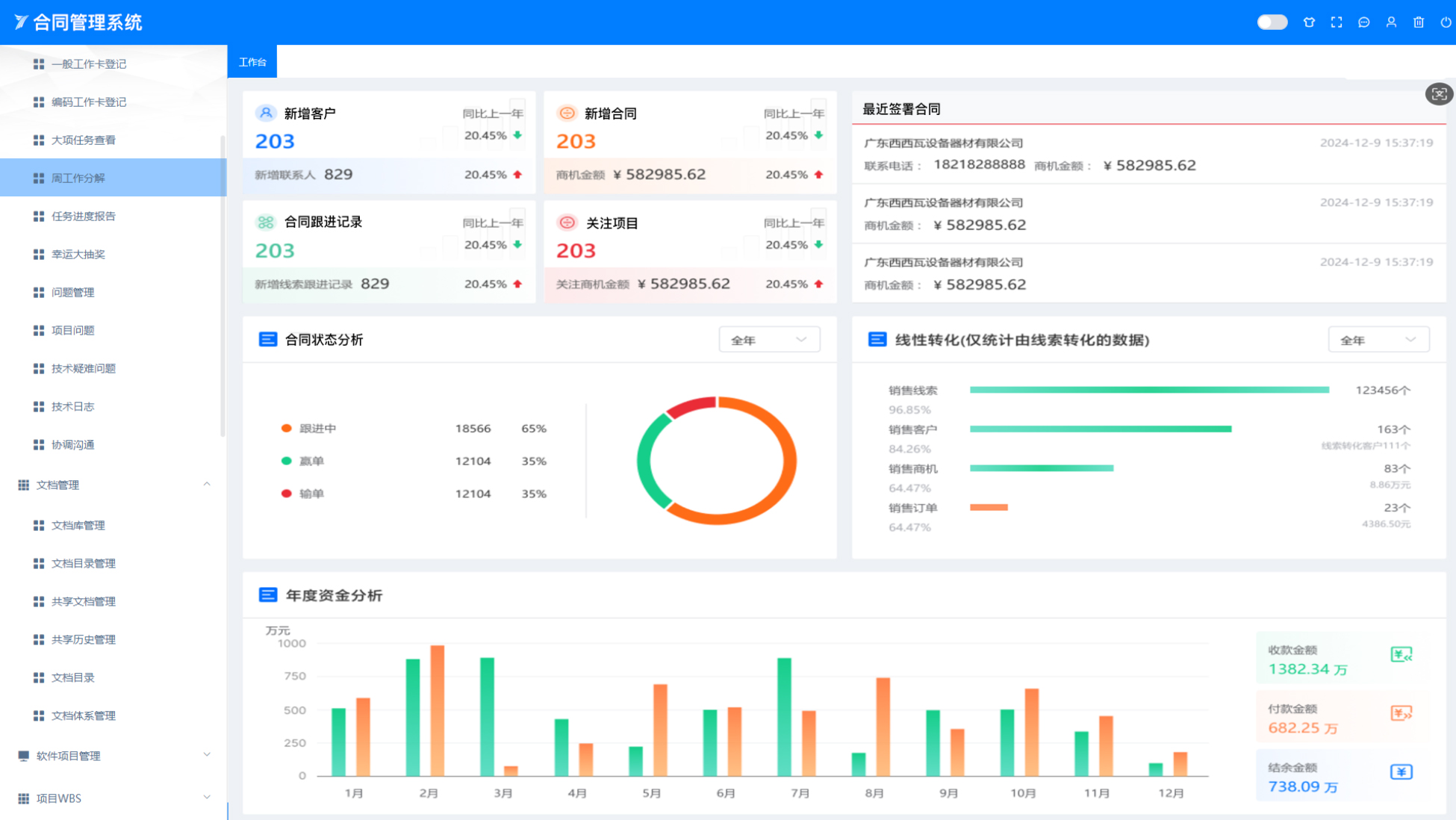Click the orange 跟进中 legend dot
The width and height of the screenshot is (1456, 820).
coord(286,429)
